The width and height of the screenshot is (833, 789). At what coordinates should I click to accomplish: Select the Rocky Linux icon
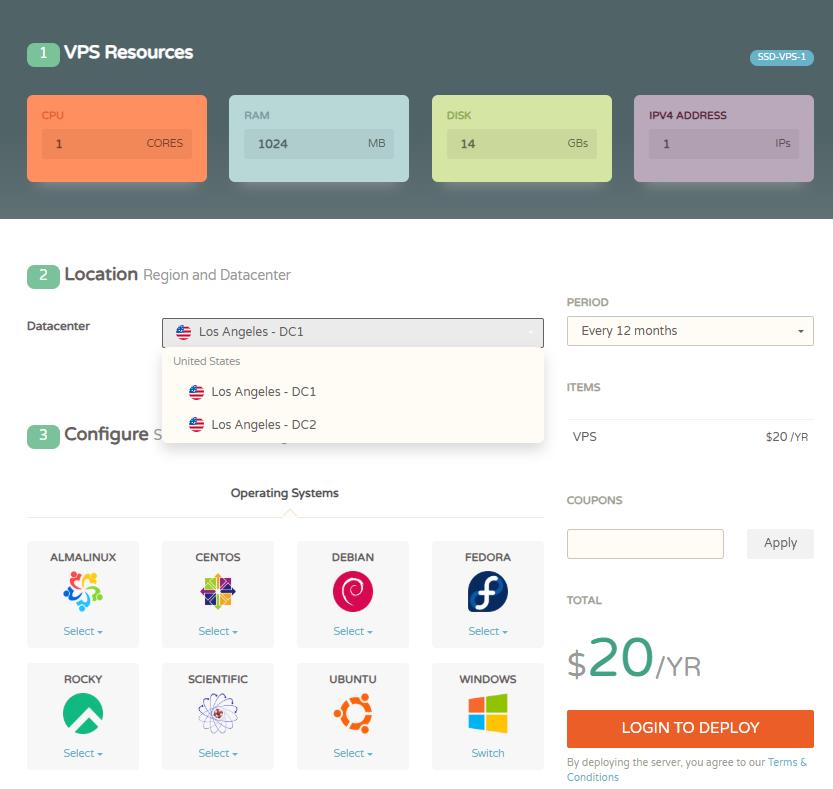(82, 715)
